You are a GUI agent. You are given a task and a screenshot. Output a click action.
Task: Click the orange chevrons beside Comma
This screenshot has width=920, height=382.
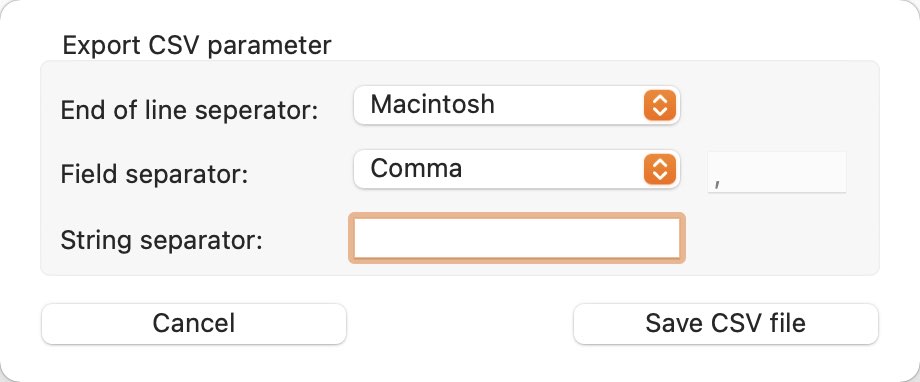tap(659, 170)
